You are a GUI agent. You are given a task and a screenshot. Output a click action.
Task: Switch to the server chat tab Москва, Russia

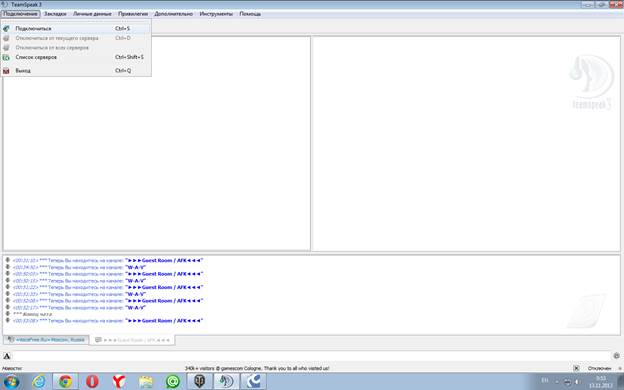click(x=46, y=340)
